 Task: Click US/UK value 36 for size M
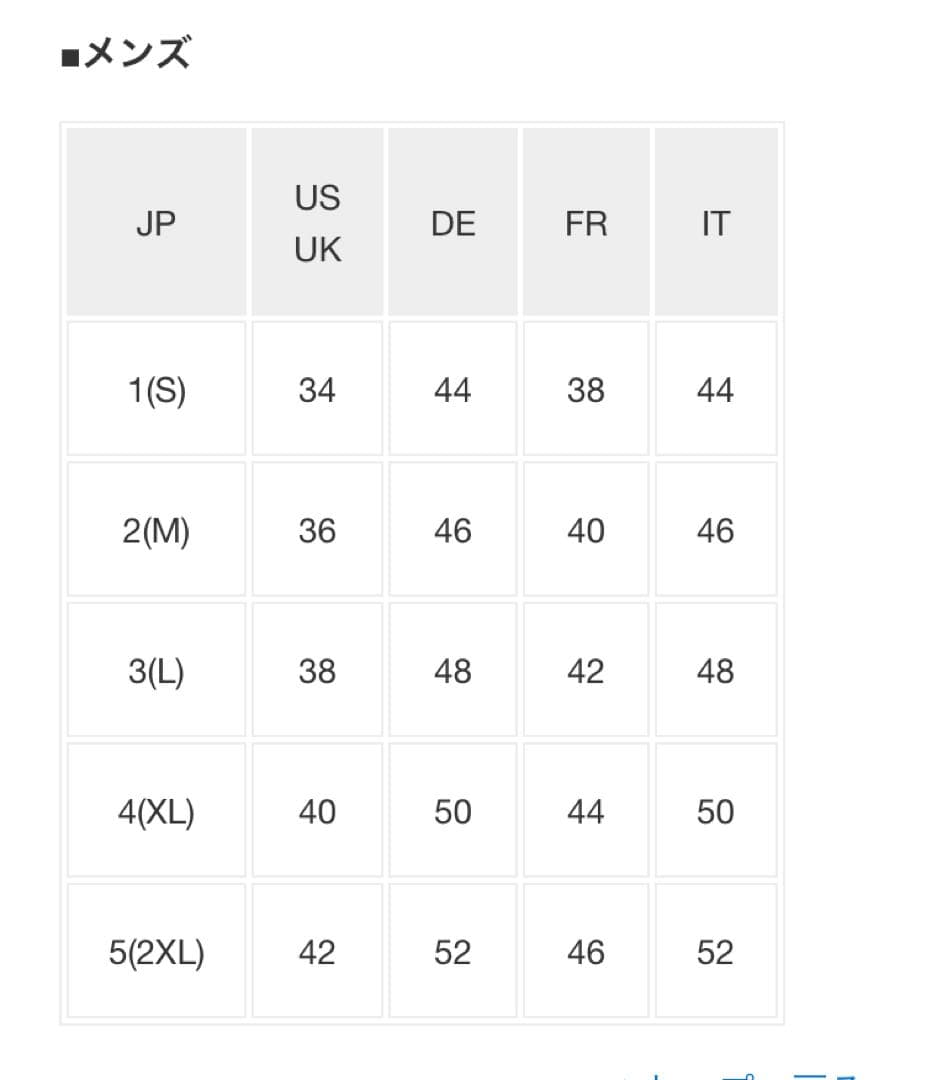point(317,530)
